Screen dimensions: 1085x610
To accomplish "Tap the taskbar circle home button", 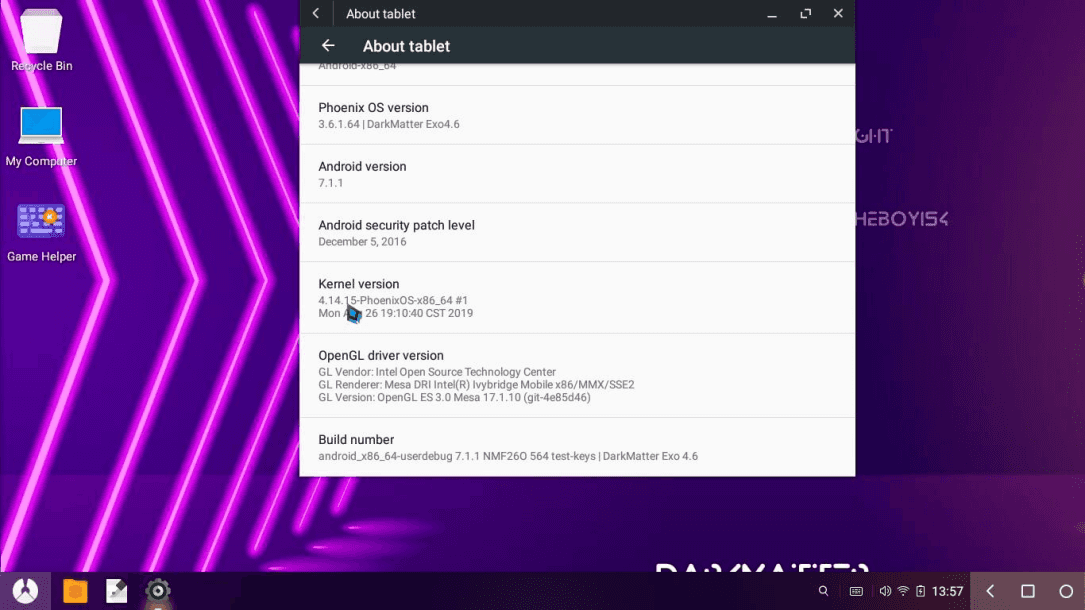I will coord(1066,591).
